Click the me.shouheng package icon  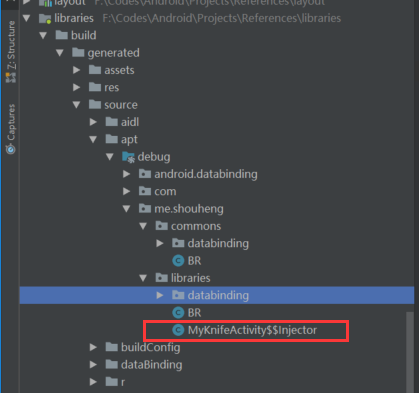click(x=145, y=208)
